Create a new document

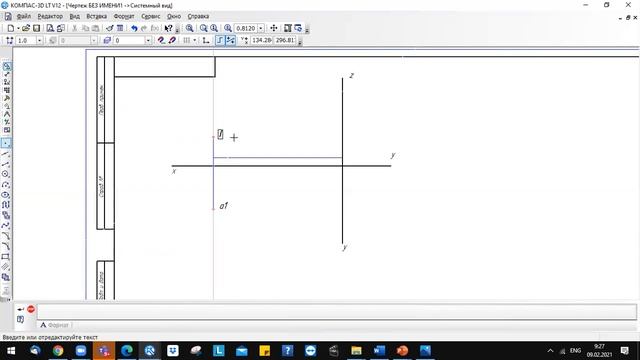click(x=11, y=28)
